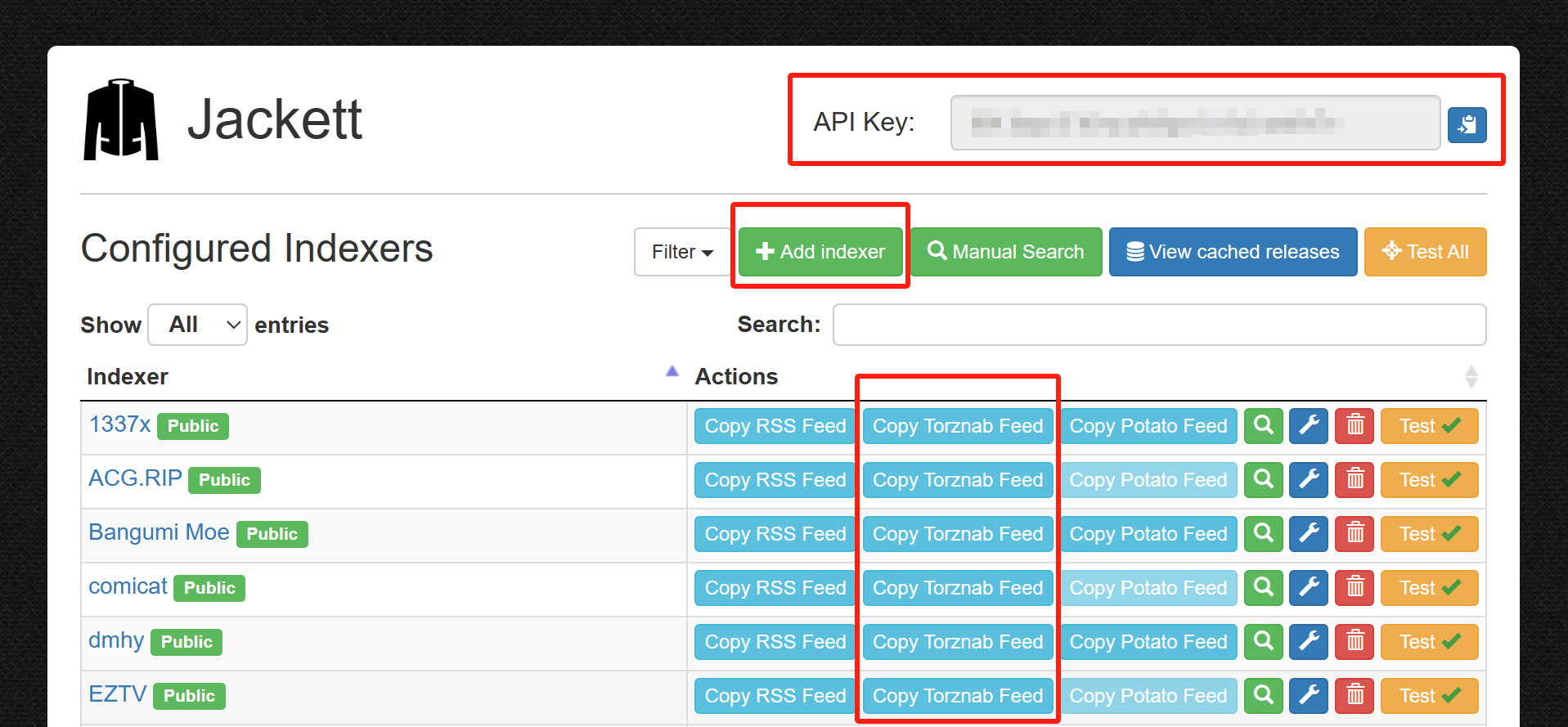Open wrench configuration for 1337x
This screenshot has width=1568, height=727.
(1309, 426)
